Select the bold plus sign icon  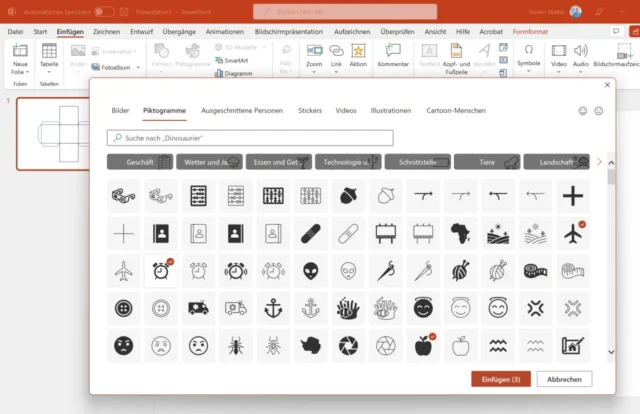573,196
